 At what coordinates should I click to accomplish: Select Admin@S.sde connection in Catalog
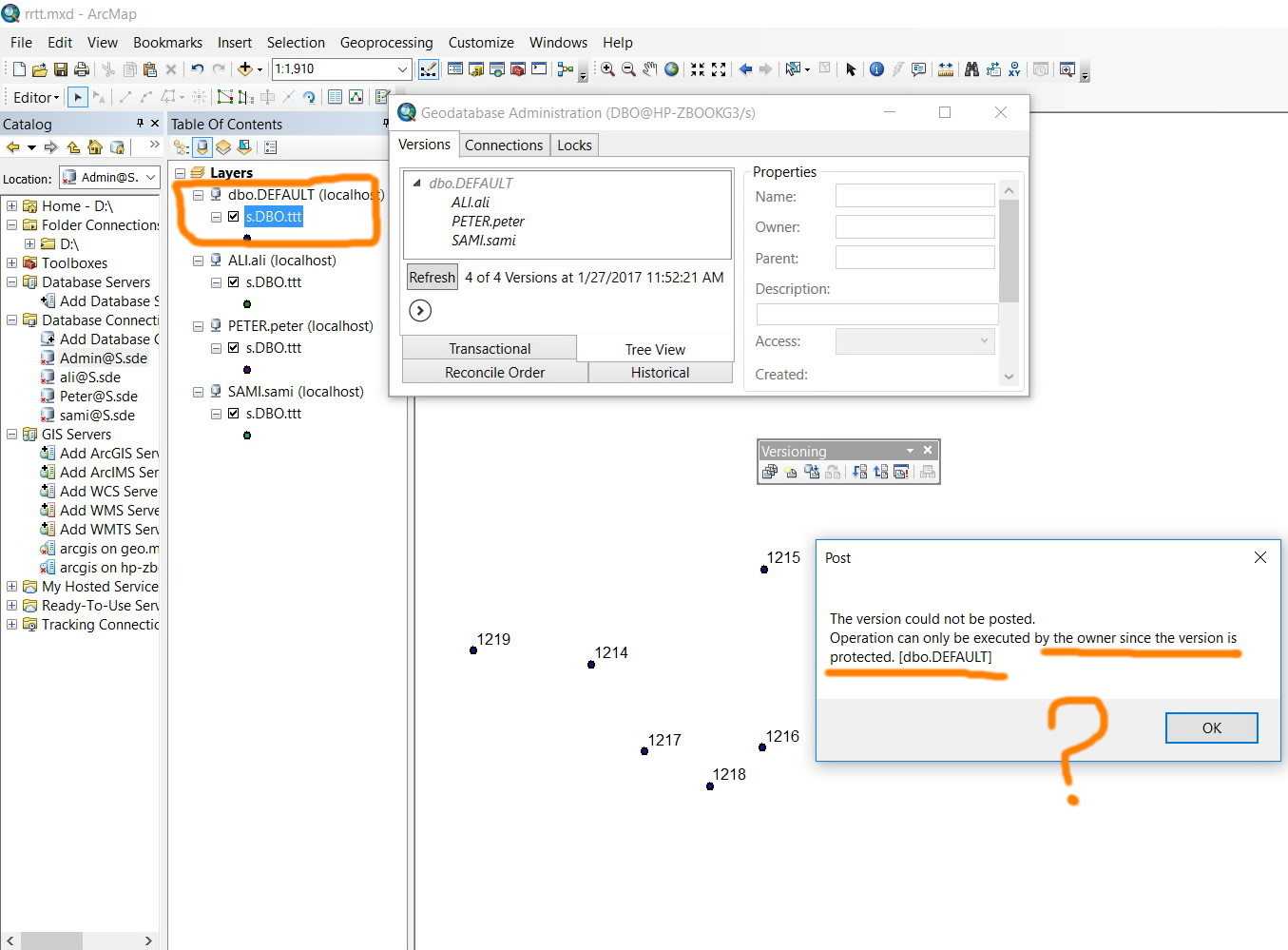(x=103, y=359)
